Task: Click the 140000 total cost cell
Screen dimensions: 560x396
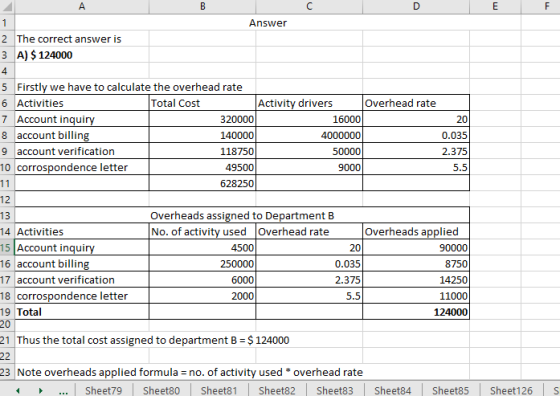Action: (x=202, y=135)
